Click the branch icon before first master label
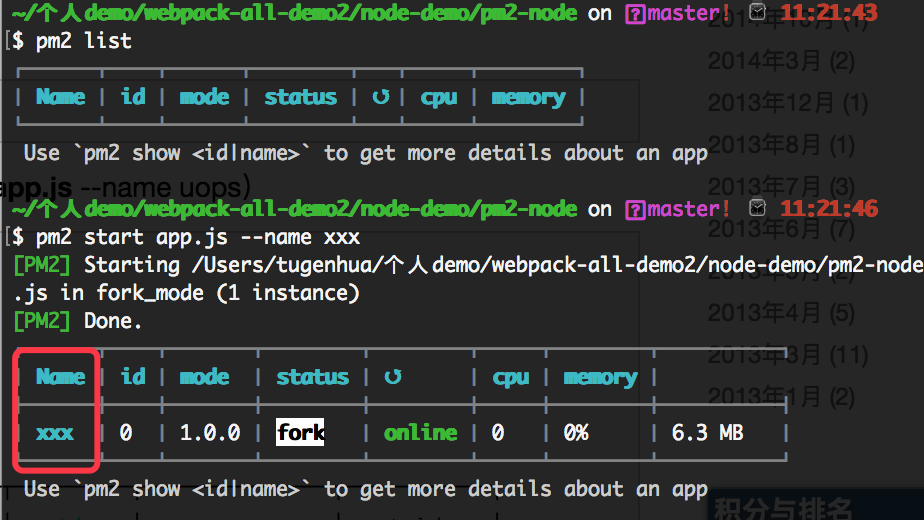Image resolution: width=924 pixels, height=520 pixels. coord(635,13)
